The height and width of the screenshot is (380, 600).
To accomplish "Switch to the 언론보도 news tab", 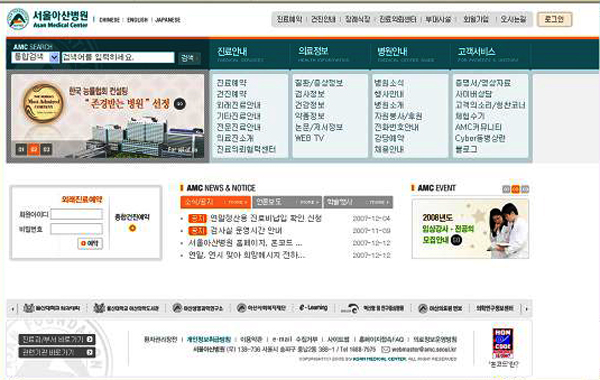I will coord(287,202).
